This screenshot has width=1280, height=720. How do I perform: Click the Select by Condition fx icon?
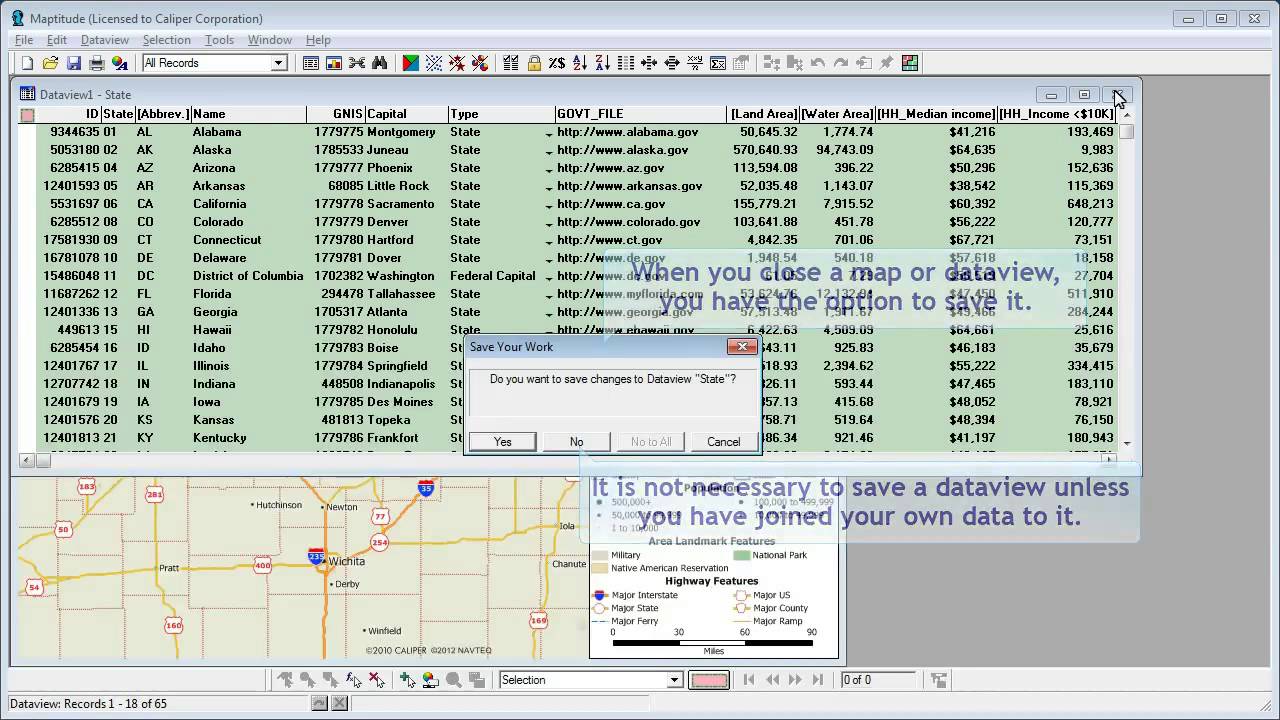354,680
